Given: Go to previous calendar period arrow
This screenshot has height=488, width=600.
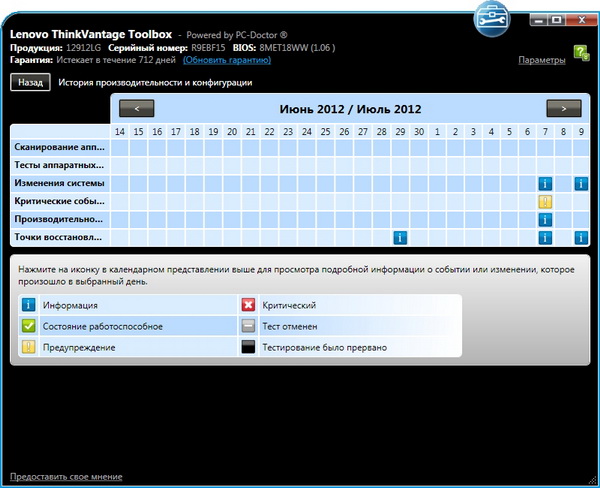Looking at the screenshot, I should point(136,108).
